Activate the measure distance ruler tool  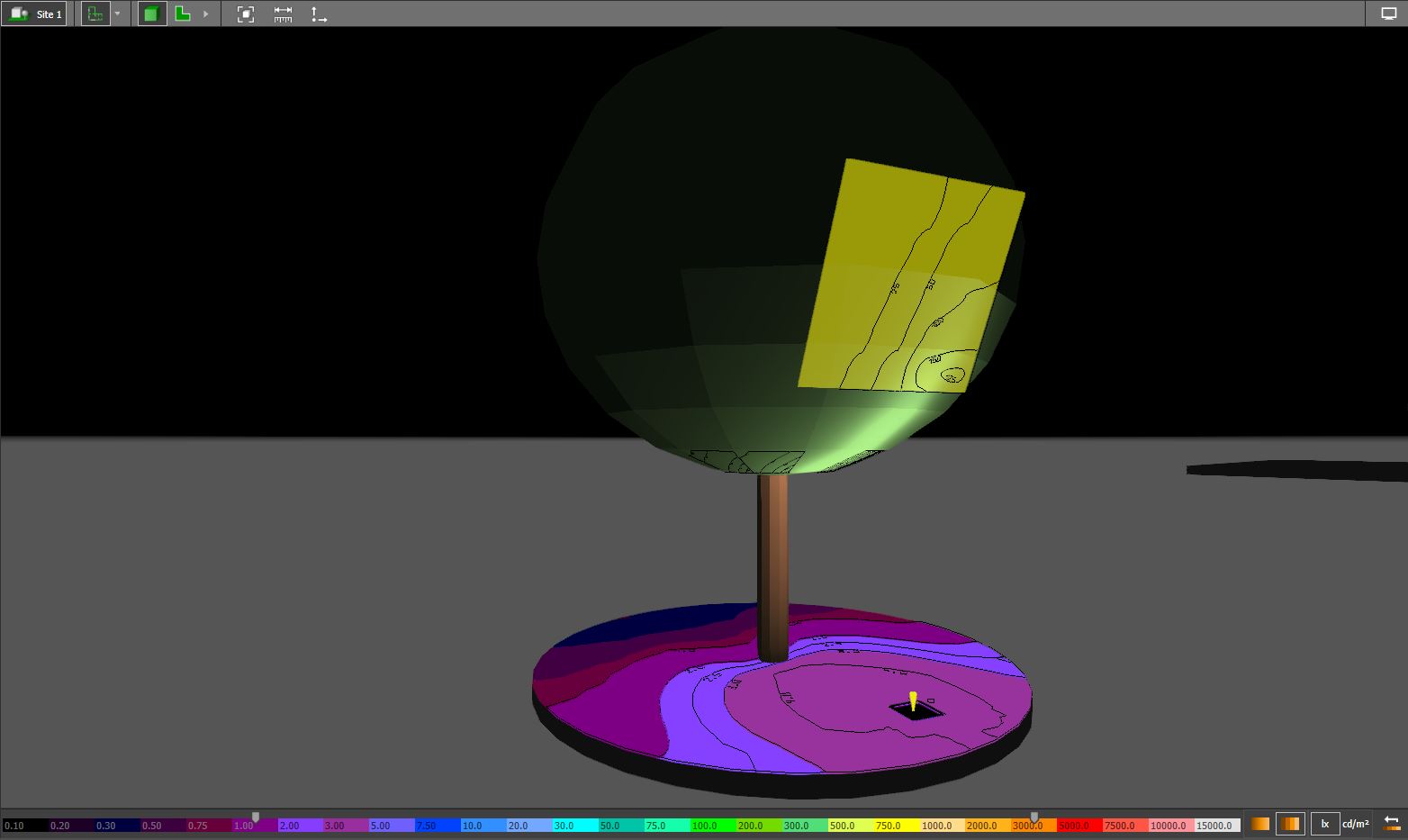coord(283,14)
